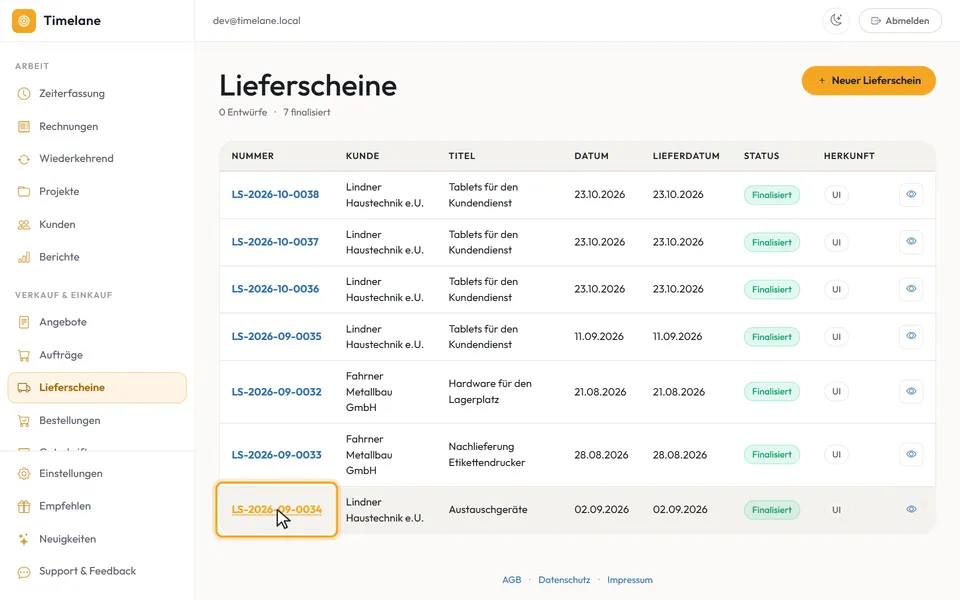Image resolution: width=960 pixels, height=600 pixels.
Task: Click title 'Hardware für den Lagerplatz'
Action: point(490,391)
